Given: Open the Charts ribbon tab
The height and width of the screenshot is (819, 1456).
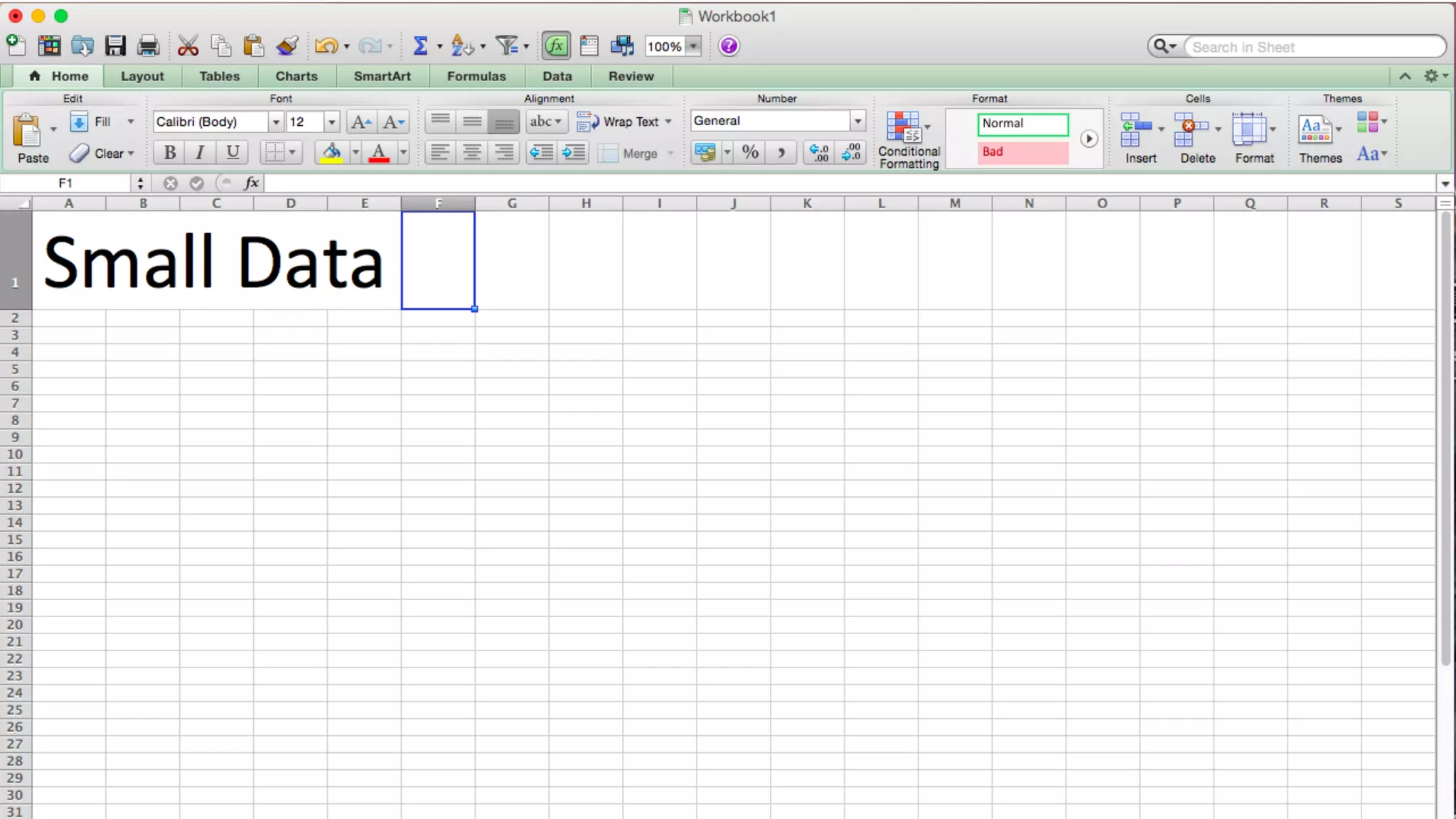Looking at the screenshot, I should tap(296, 76).
